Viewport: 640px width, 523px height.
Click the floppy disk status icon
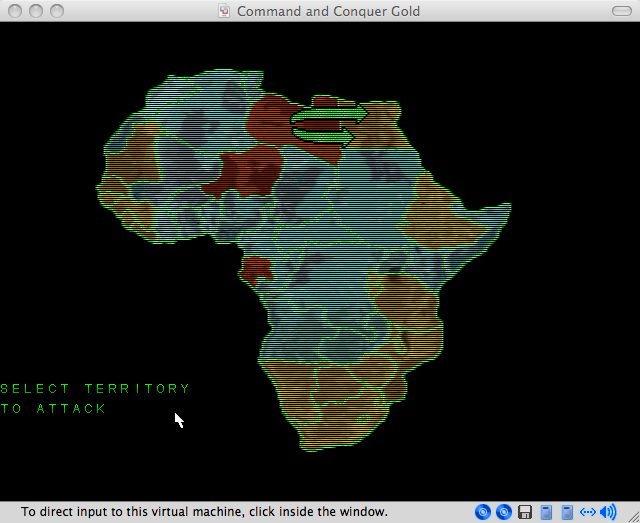pos(525,512)
